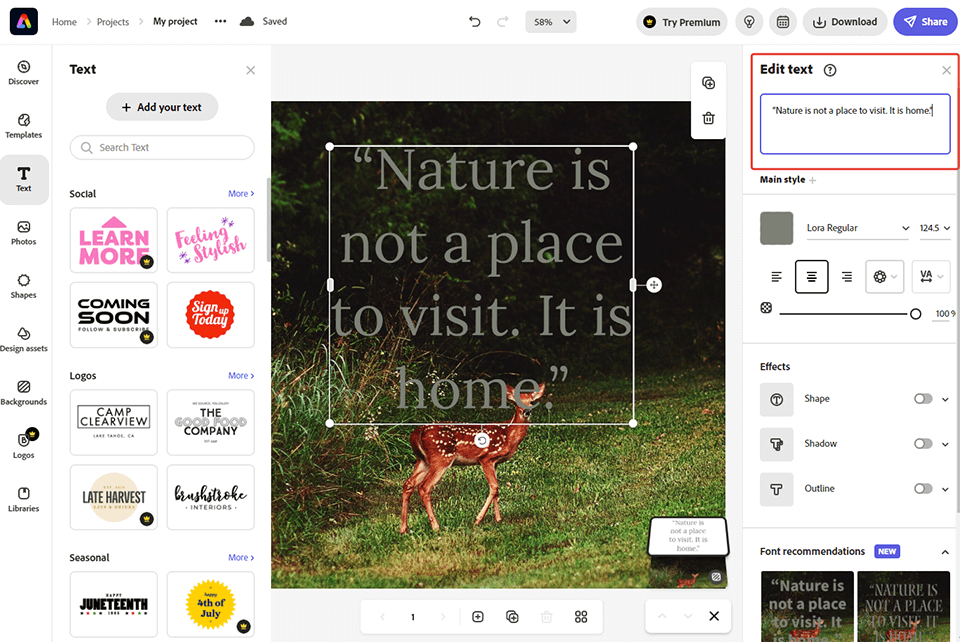This screenshot has height=642, width=960.
Task: Click the Share button
Action: [x=926, y=22]
